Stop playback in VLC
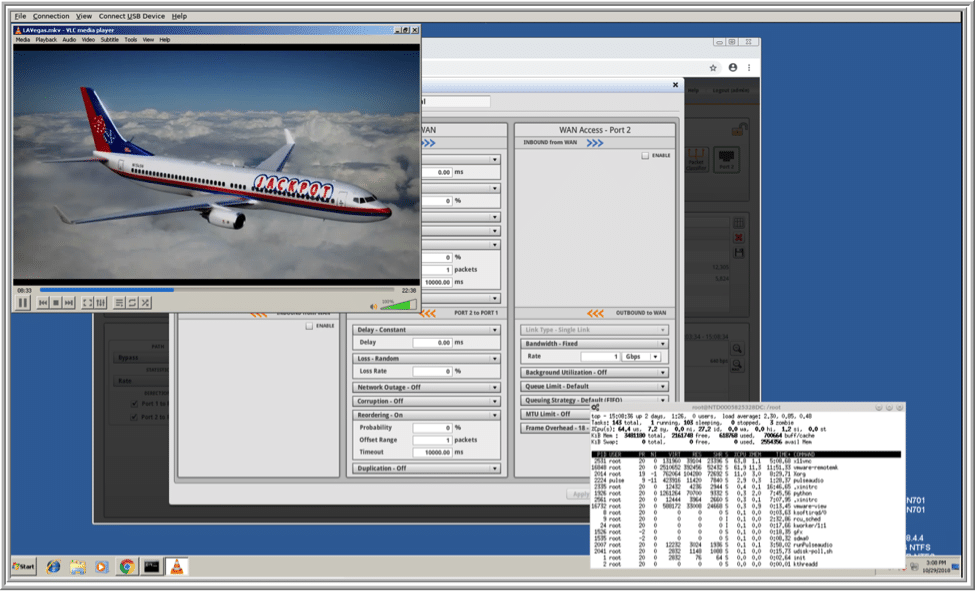 [x=56, y=303]
